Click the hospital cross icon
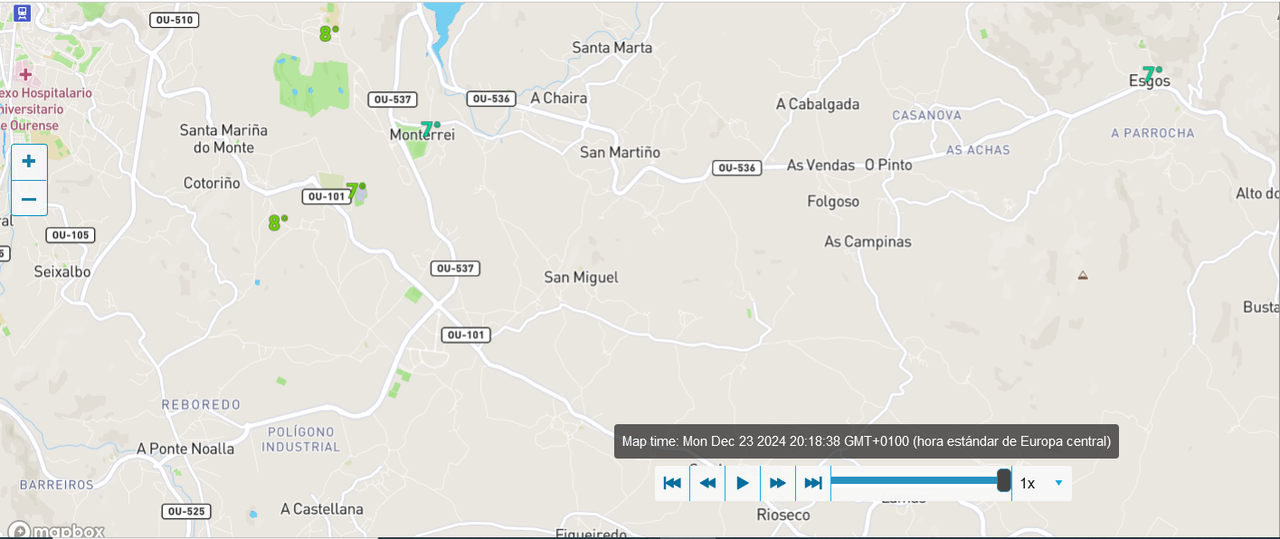 point(25,74)
